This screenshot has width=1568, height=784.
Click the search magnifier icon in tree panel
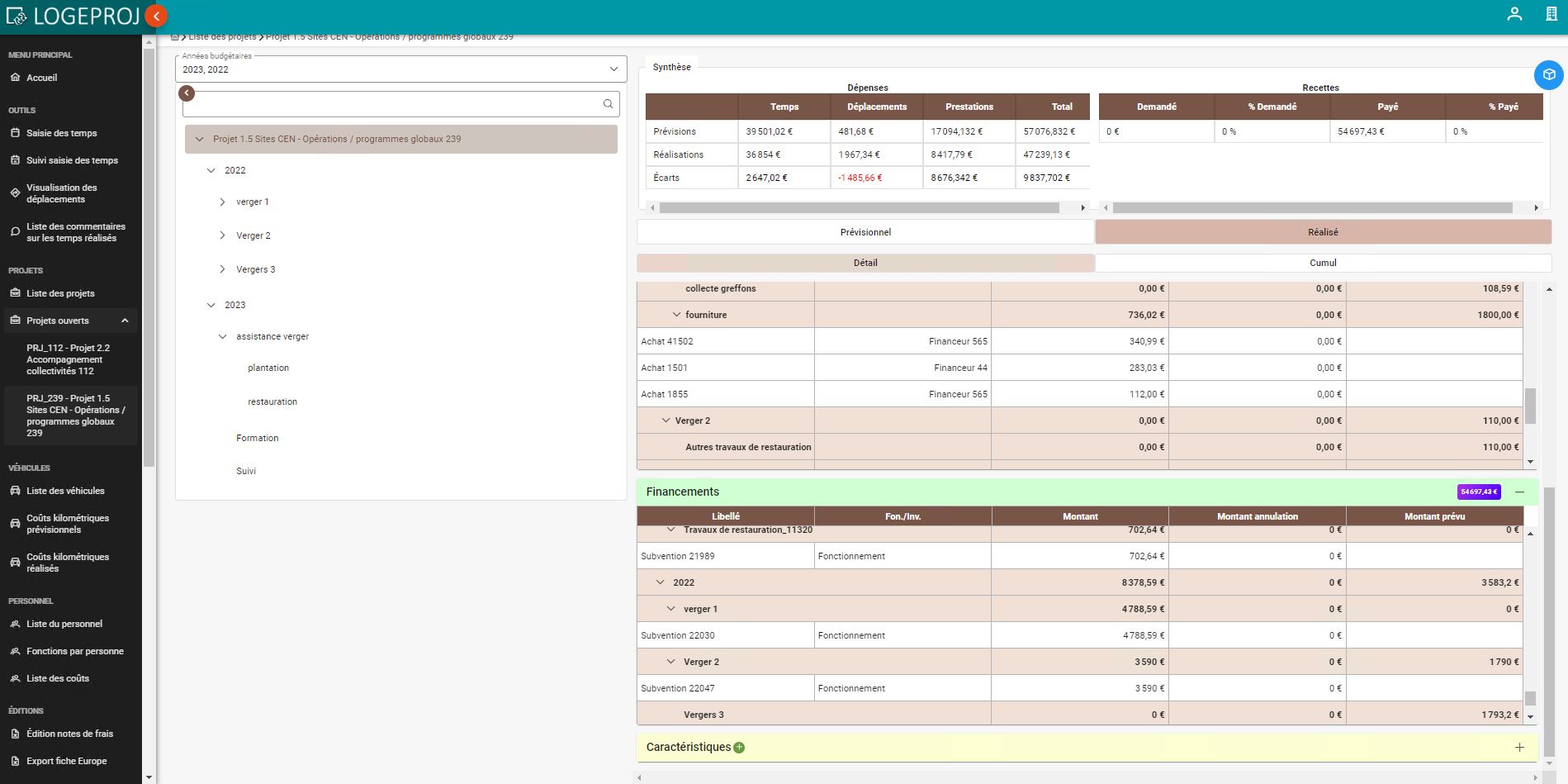608,104
